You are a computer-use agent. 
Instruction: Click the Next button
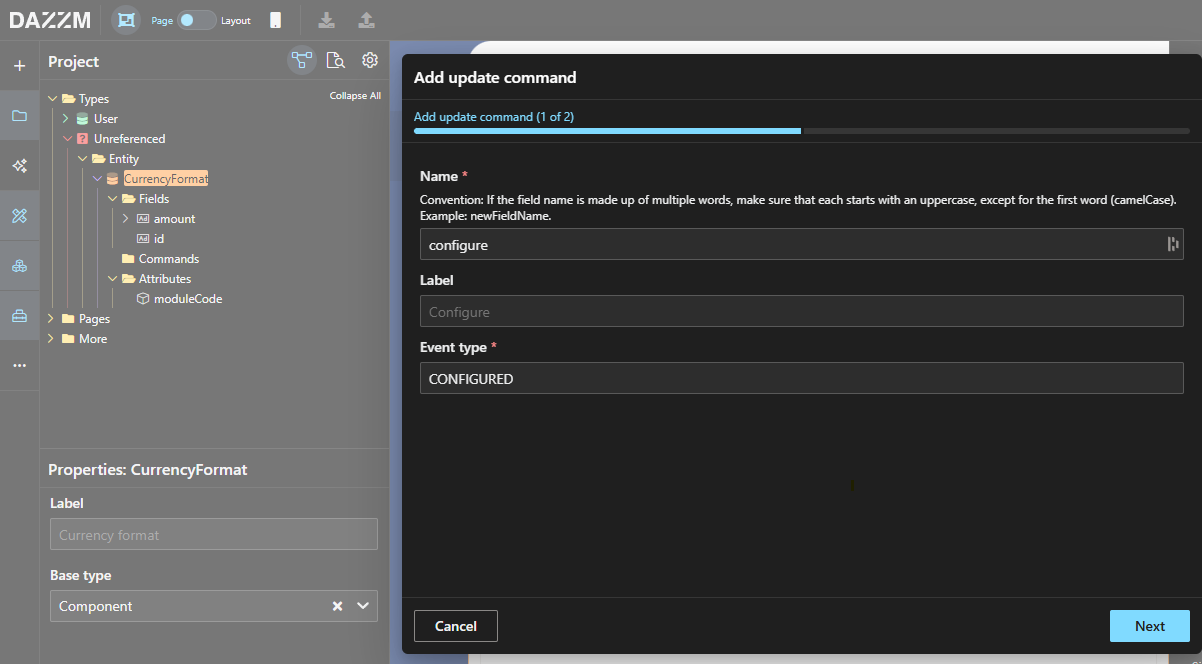tap(1149, 626)
